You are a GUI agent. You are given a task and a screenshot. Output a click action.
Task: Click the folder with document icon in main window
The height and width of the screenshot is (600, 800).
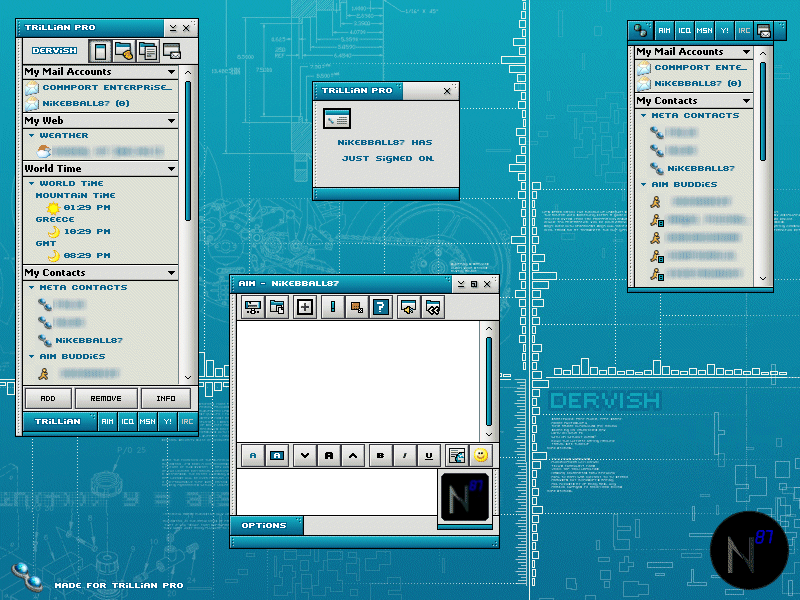pyautogui.click(x=148, y=52)
